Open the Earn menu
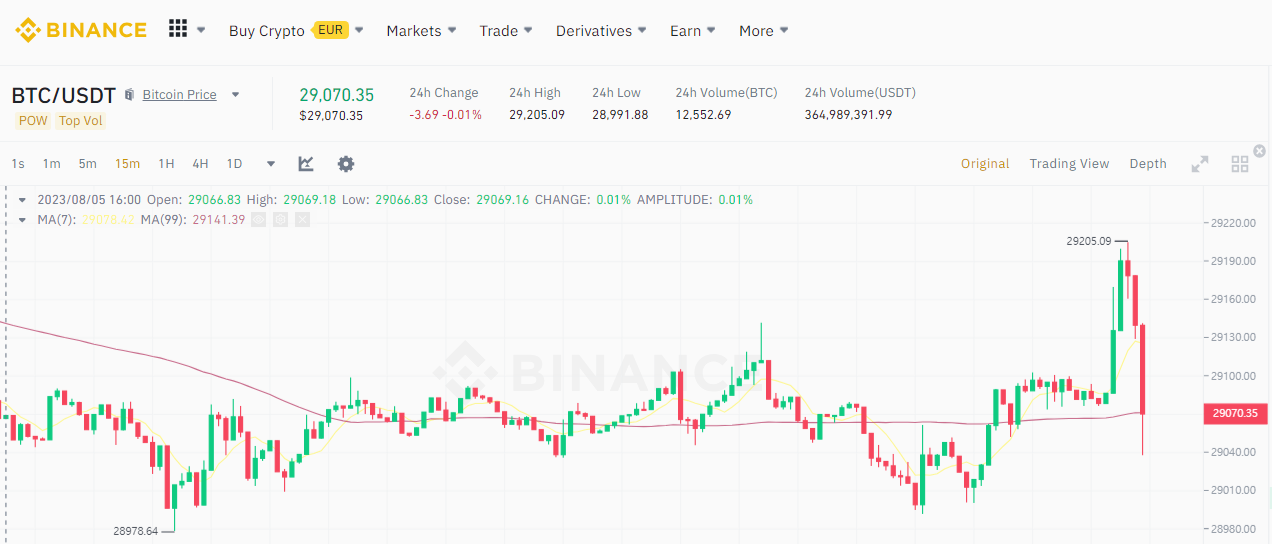The image size is (1272, 544). (693, 31)
